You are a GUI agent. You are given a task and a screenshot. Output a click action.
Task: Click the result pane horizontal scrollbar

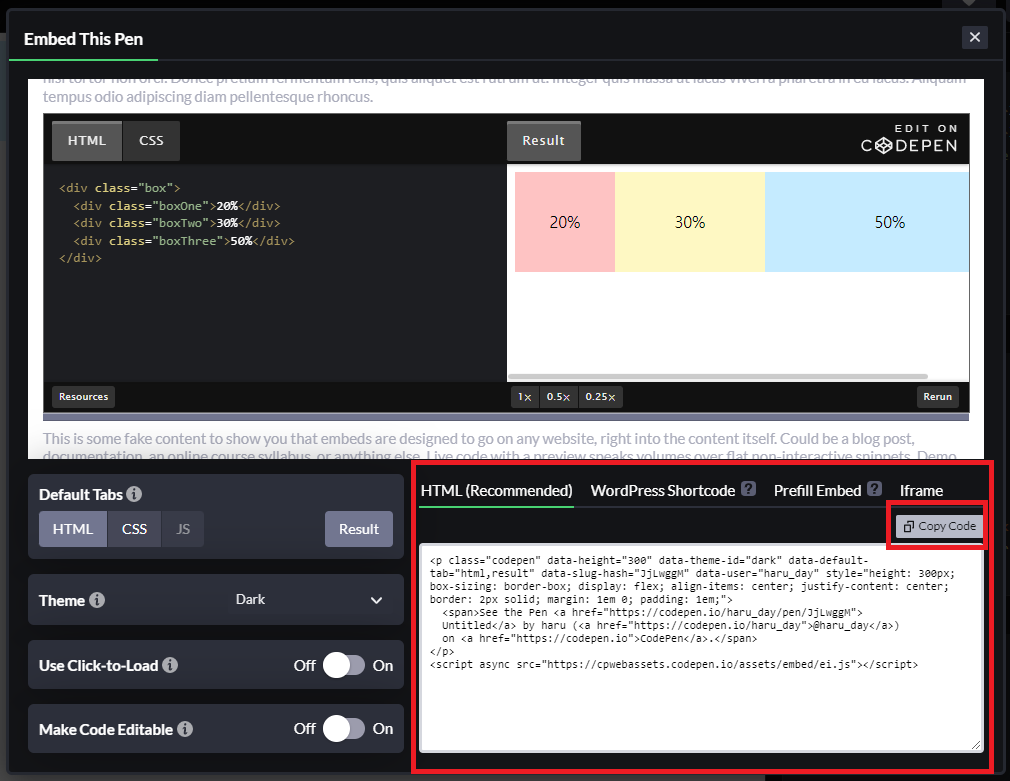point(718,376)
